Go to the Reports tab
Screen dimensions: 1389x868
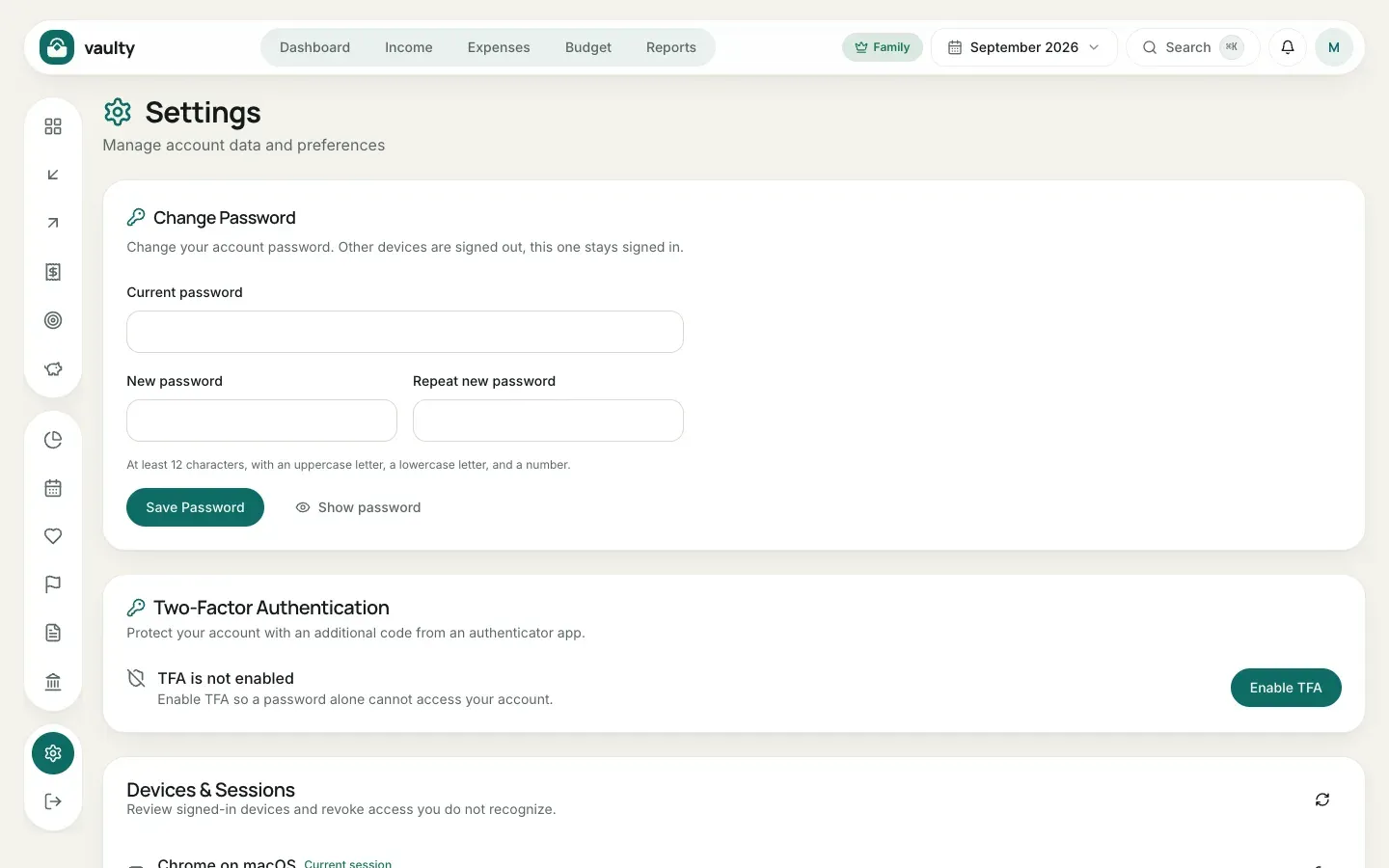[x=671, y=47]
